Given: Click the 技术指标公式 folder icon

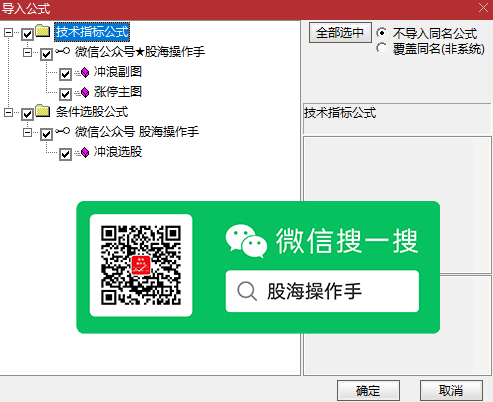Looking at the screenshot, I should tap(43, 31).
